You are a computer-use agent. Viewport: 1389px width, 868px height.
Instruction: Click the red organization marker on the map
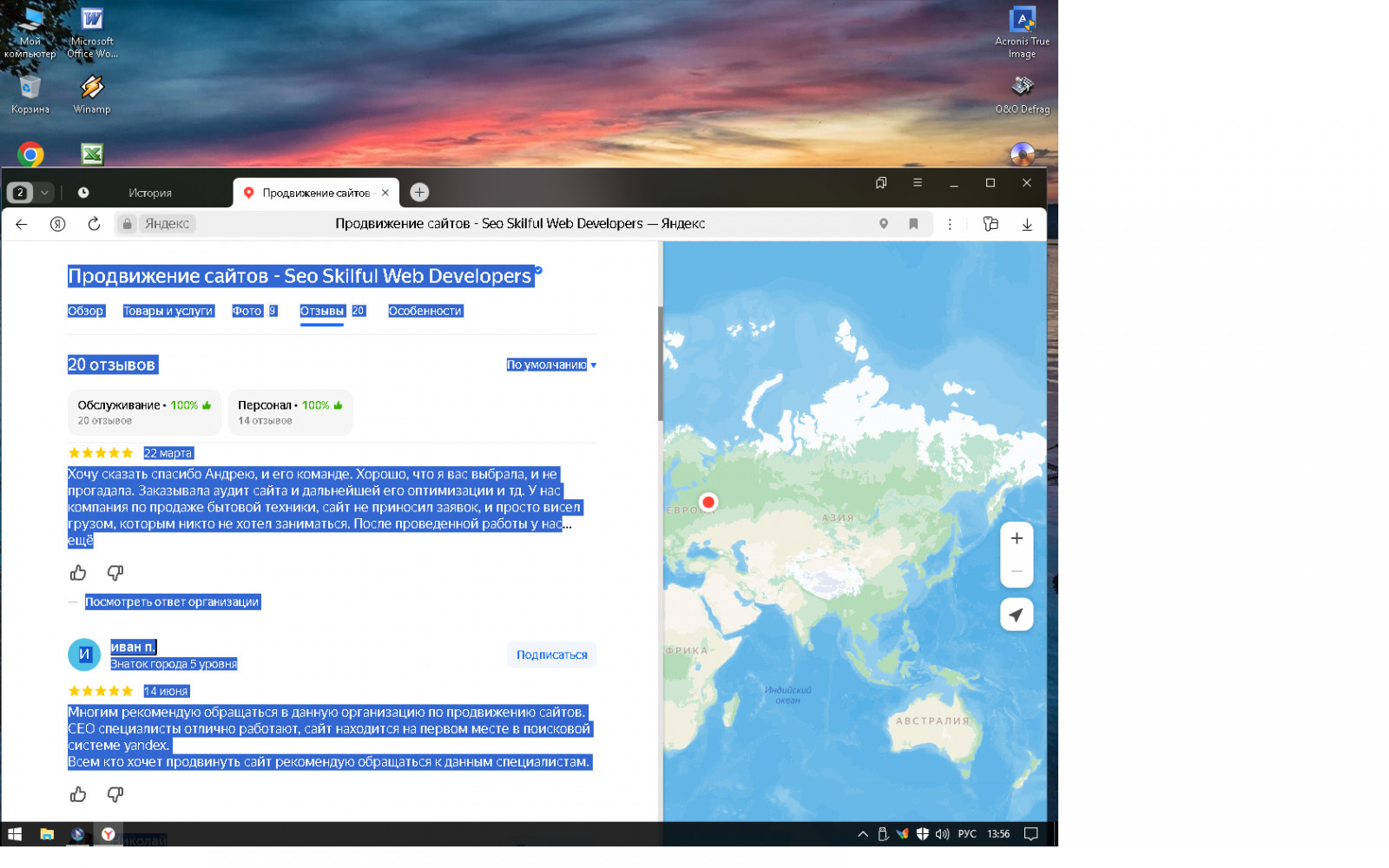(x=708, y=502)
